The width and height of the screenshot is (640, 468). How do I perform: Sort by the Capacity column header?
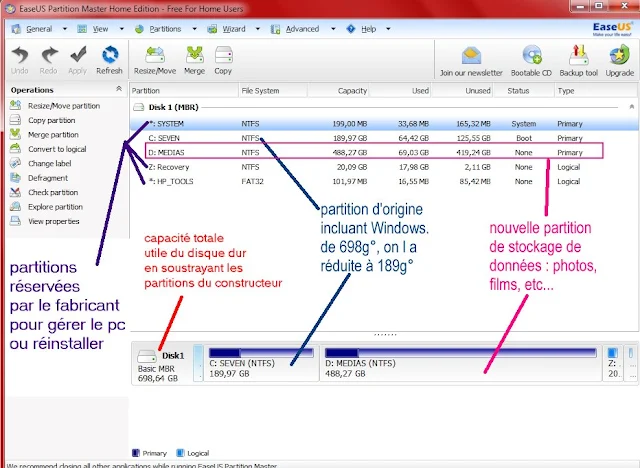pos(338,91)
